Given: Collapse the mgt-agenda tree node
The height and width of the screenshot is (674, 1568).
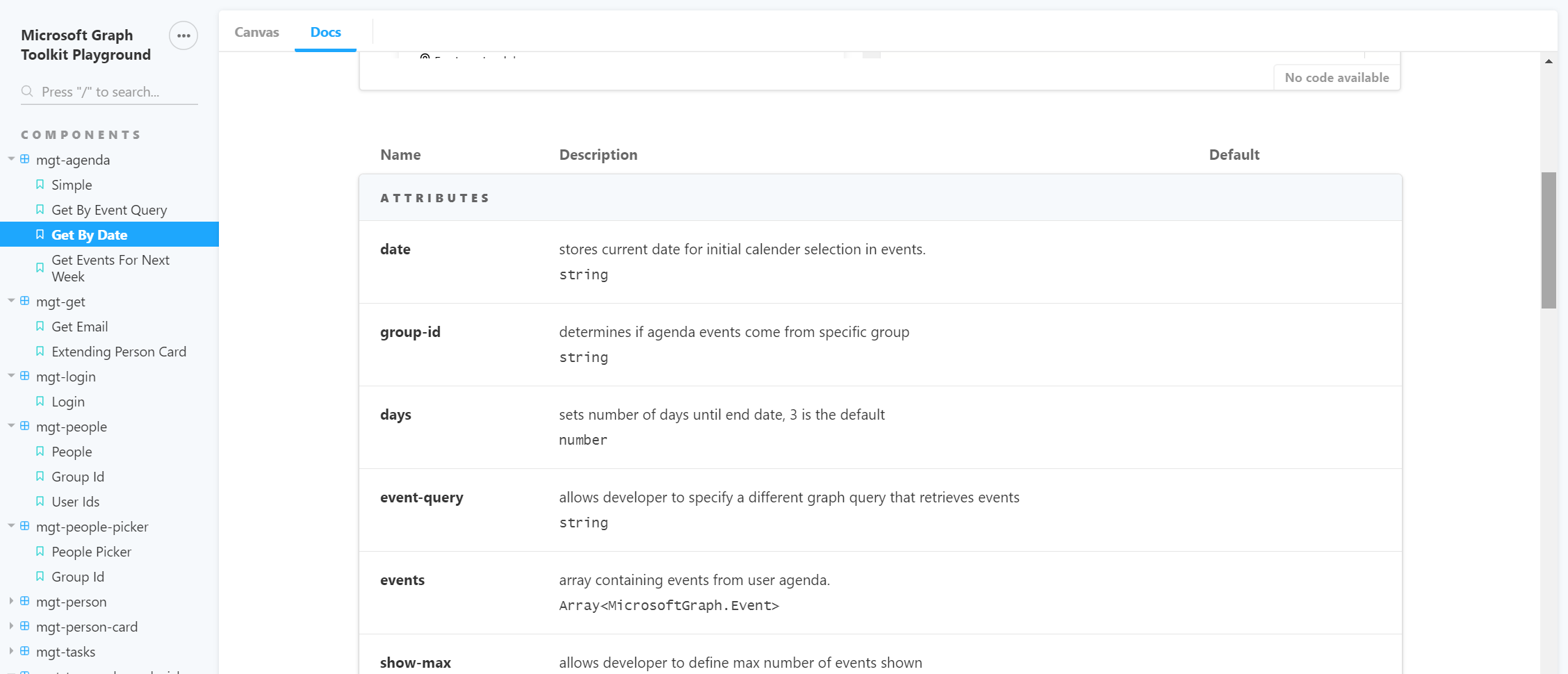Looking at the screenshot, I should tap(11, 159).
